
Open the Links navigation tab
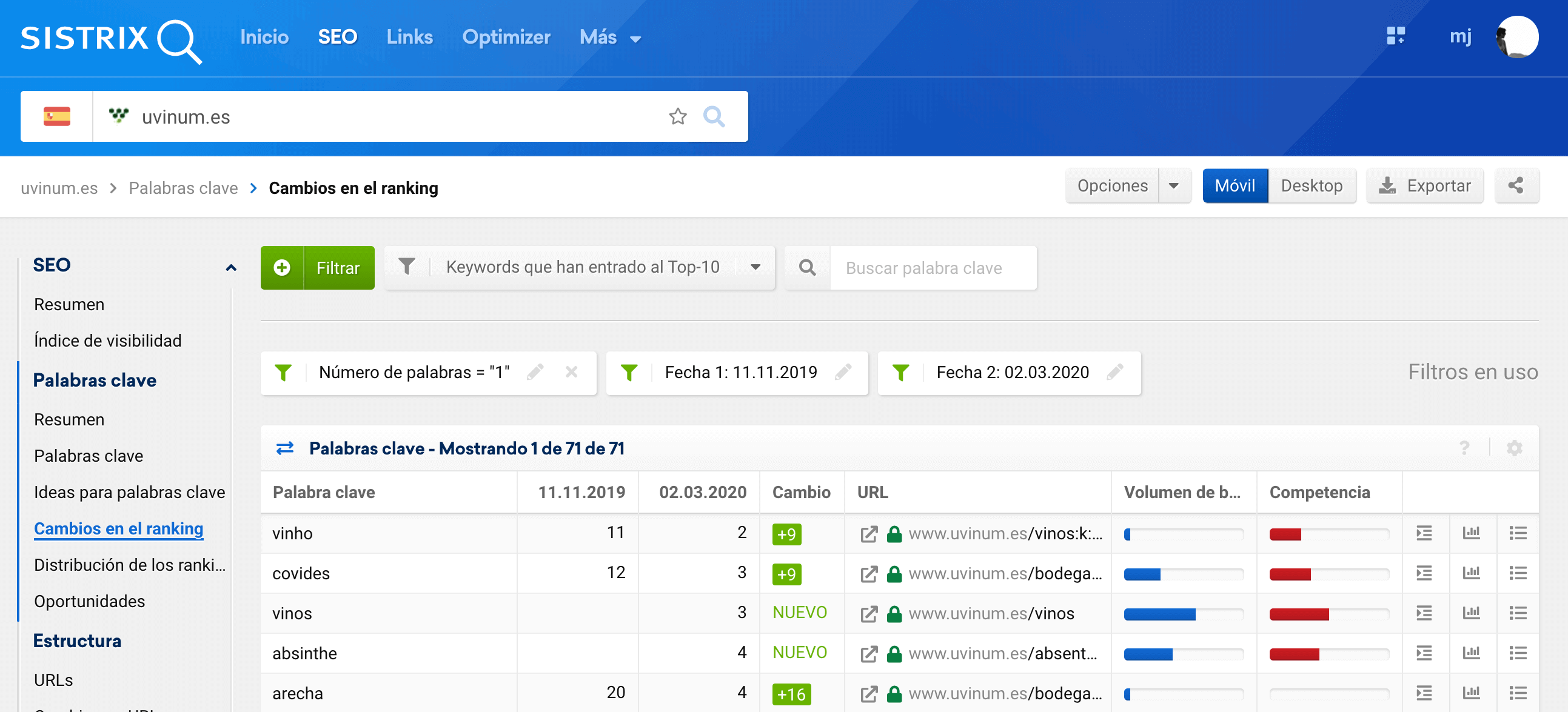tap(409, 37)
